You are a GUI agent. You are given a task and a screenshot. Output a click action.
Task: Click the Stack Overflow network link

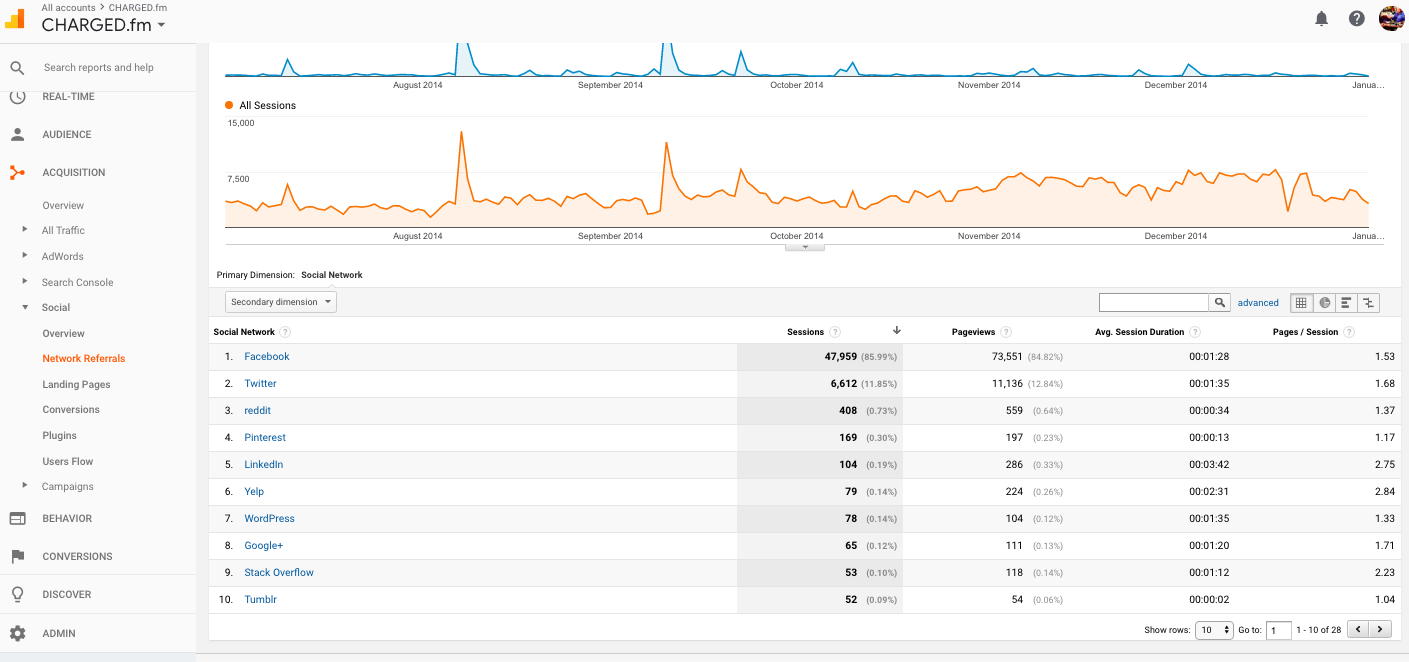(279, 572)
